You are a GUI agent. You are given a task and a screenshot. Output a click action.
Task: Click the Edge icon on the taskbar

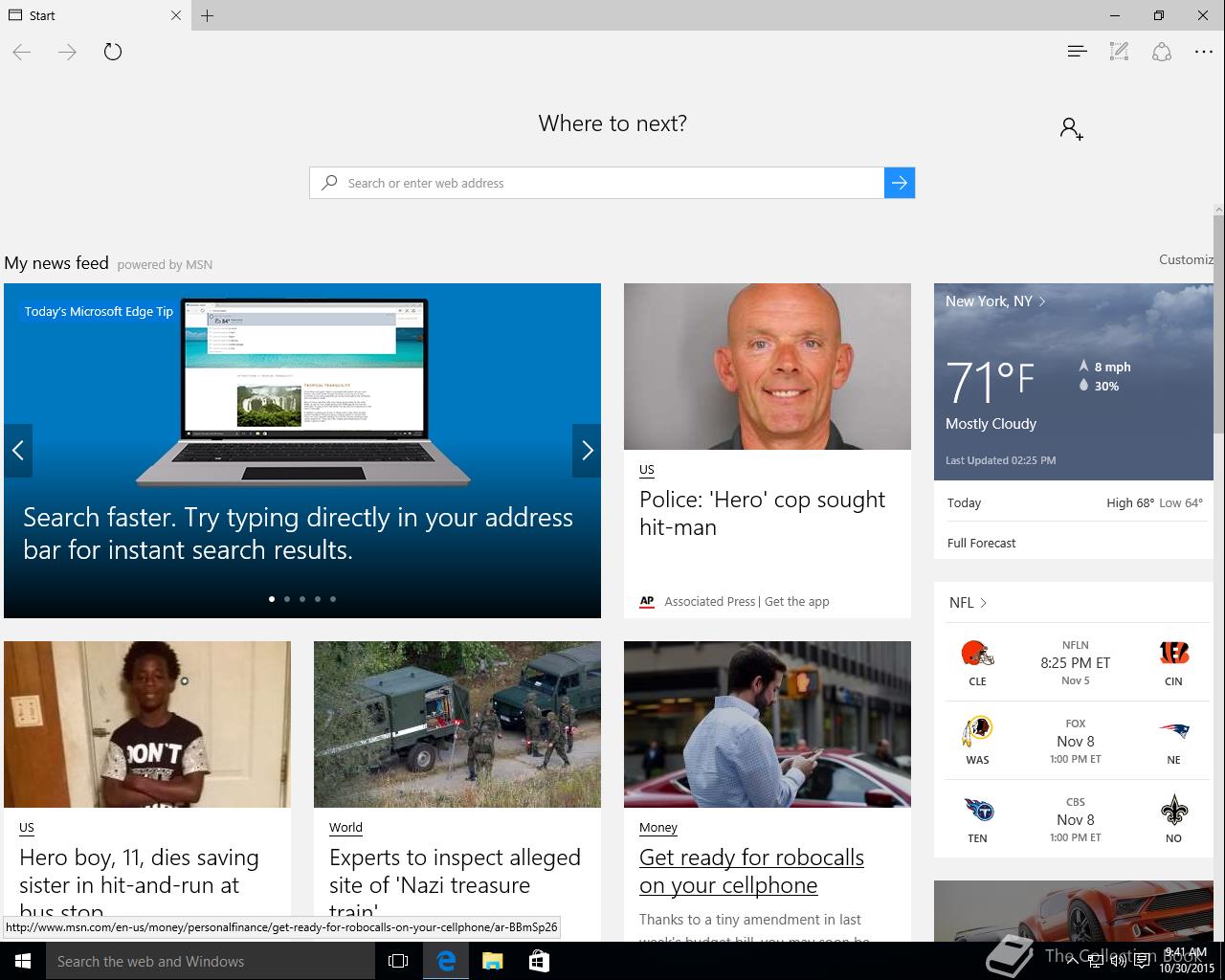446,961
